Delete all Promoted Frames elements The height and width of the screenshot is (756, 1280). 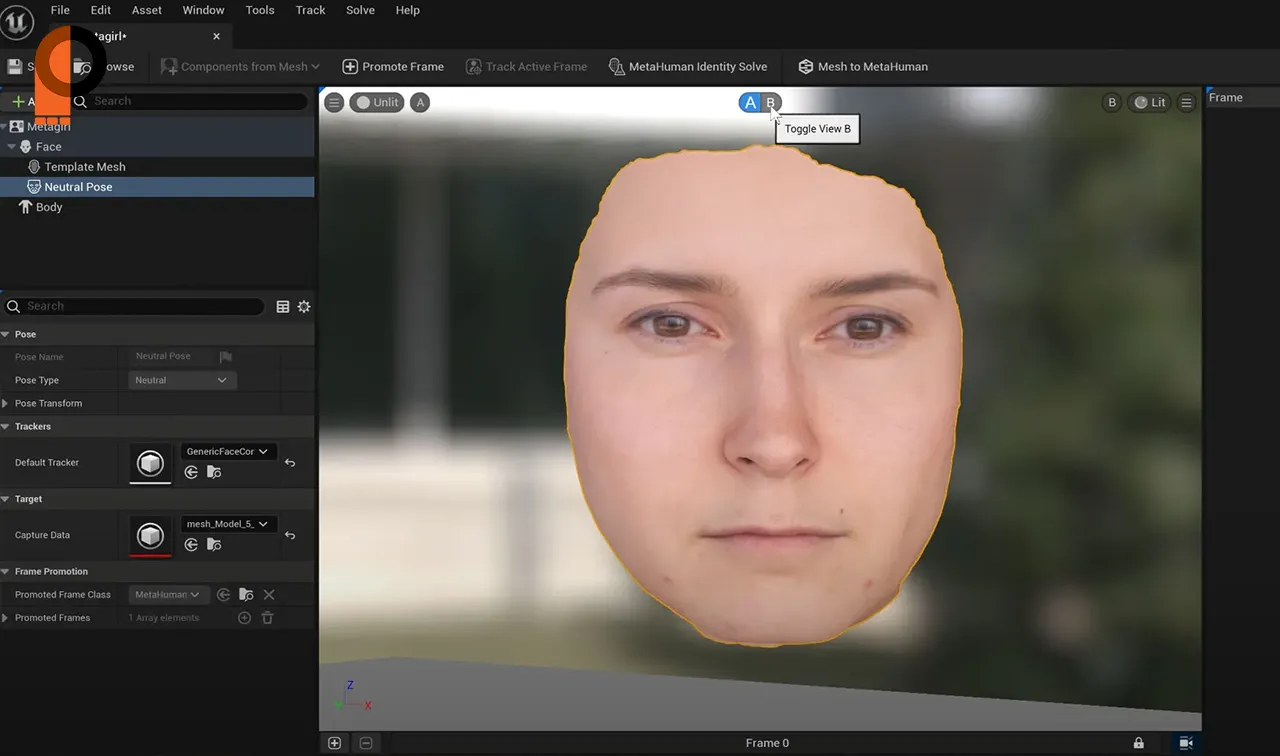tap(267, 618)
